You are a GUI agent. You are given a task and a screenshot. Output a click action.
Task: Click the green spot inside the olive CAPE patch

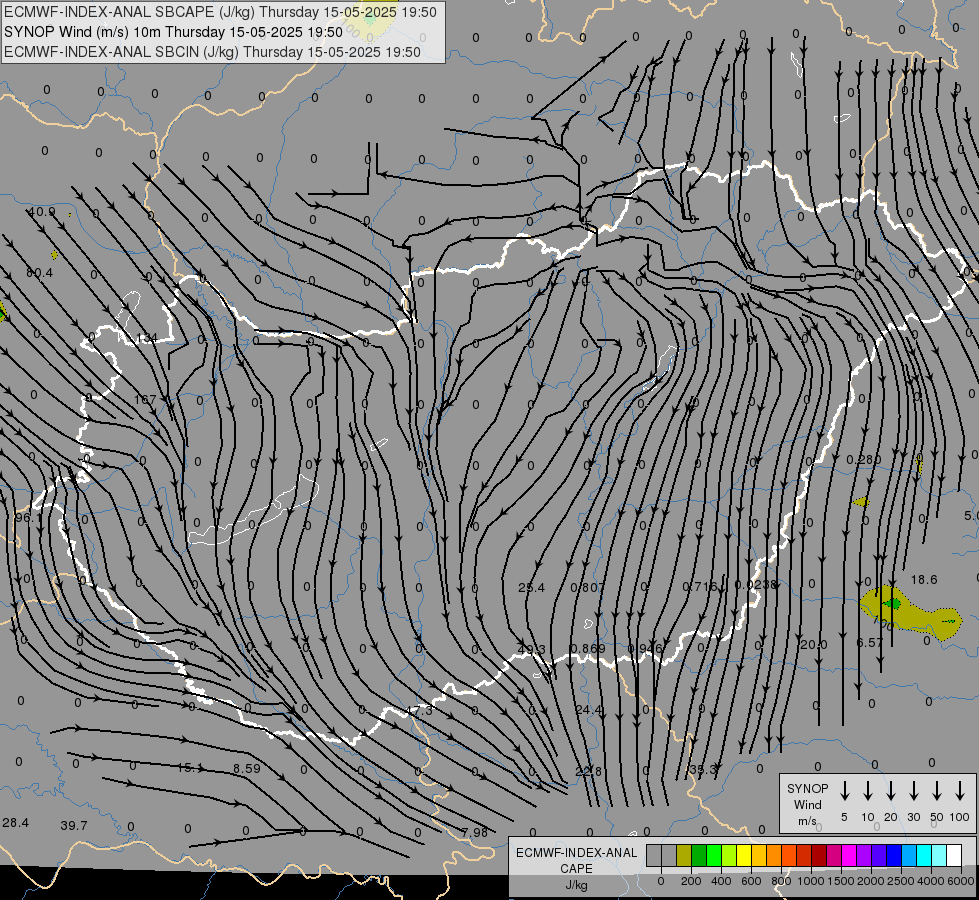(x=894, y=603)
